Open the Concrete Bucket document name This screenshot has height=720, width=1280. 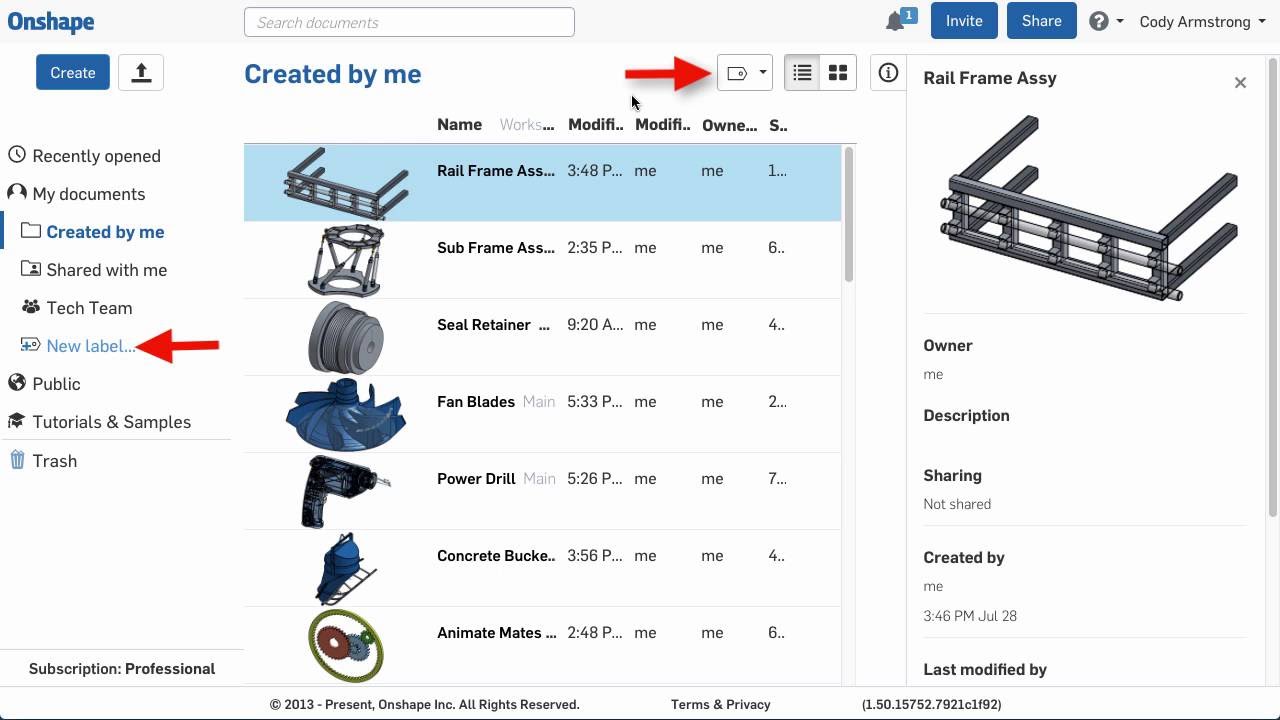[x=496, y=556]
